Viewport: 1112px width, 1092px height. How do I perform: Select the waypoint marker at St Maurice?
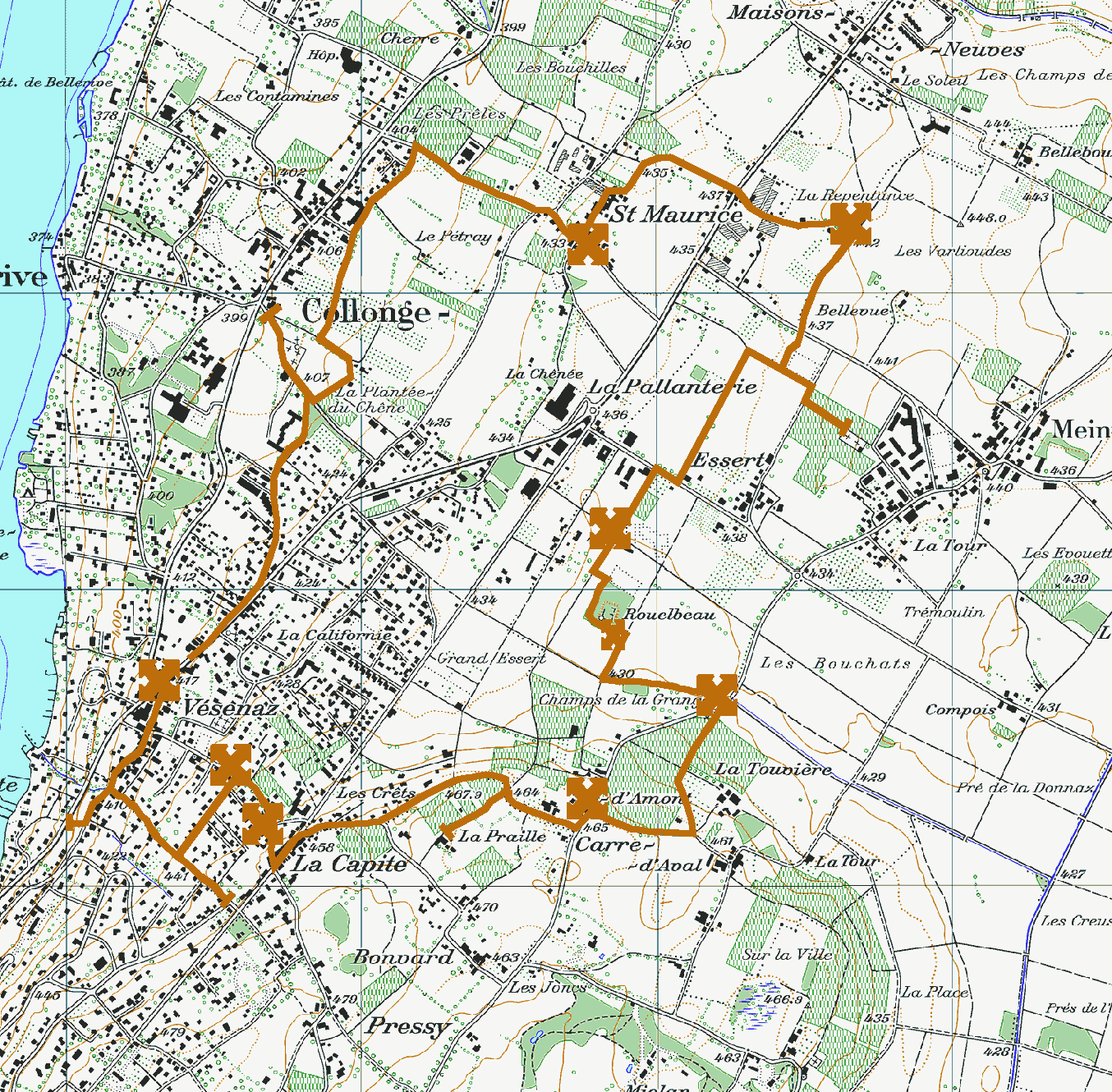coord(588,244)
